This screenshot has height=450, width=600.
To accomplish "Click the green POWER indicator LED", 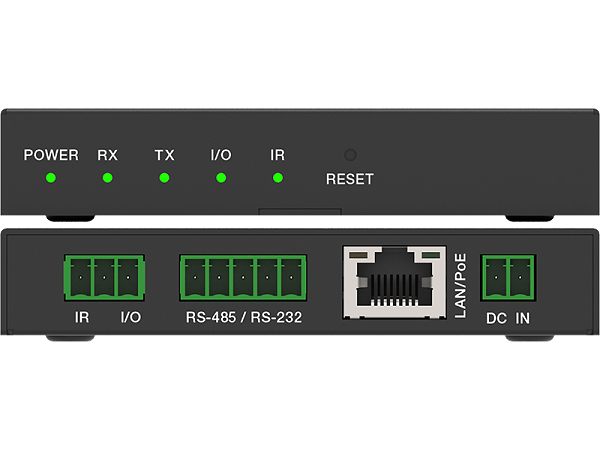I will 50,179.
